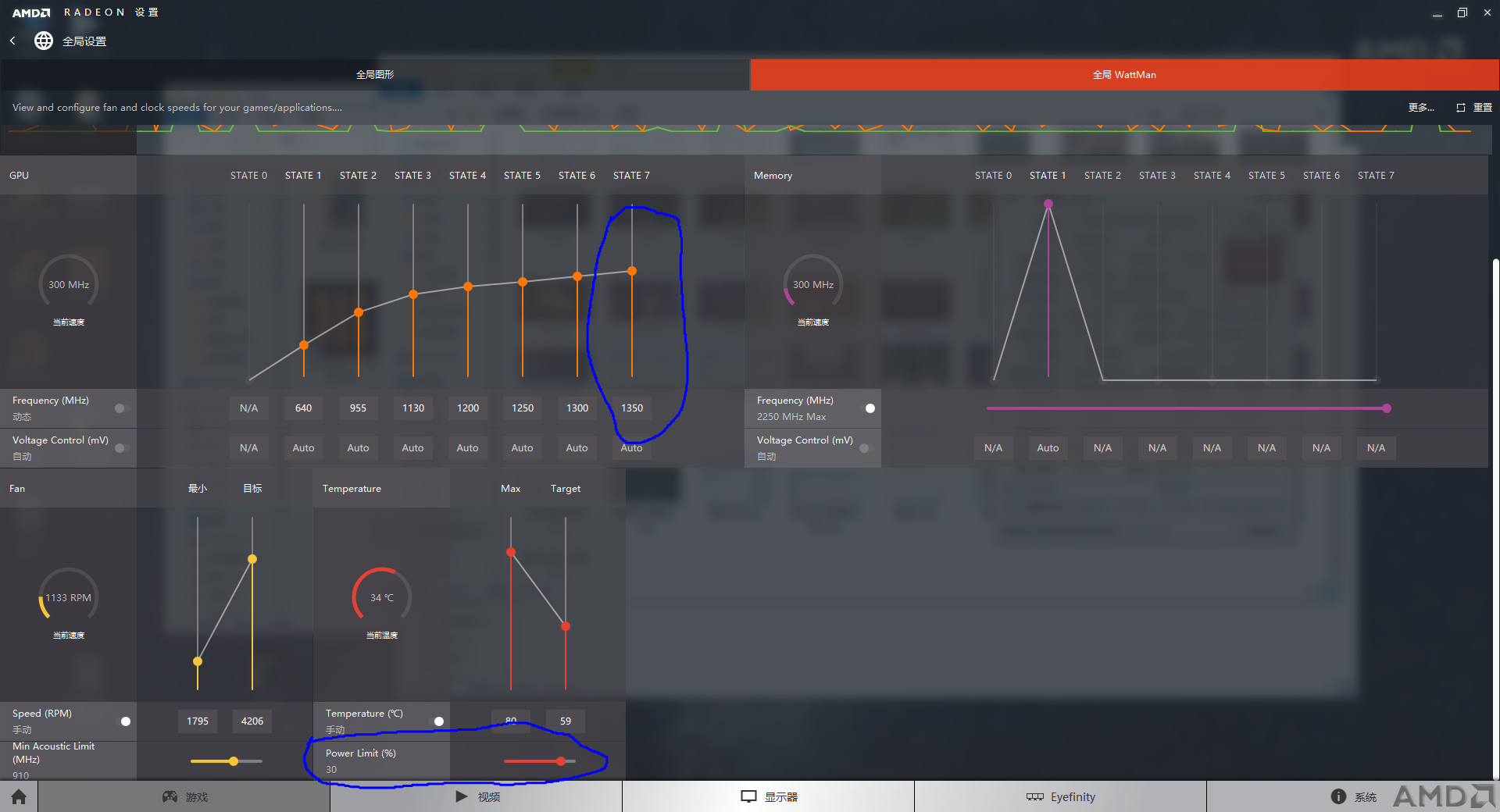Select the 全局 WattMan tab
The image size is (1500, 812).
pyautogui.click(x=1125, y=75)
